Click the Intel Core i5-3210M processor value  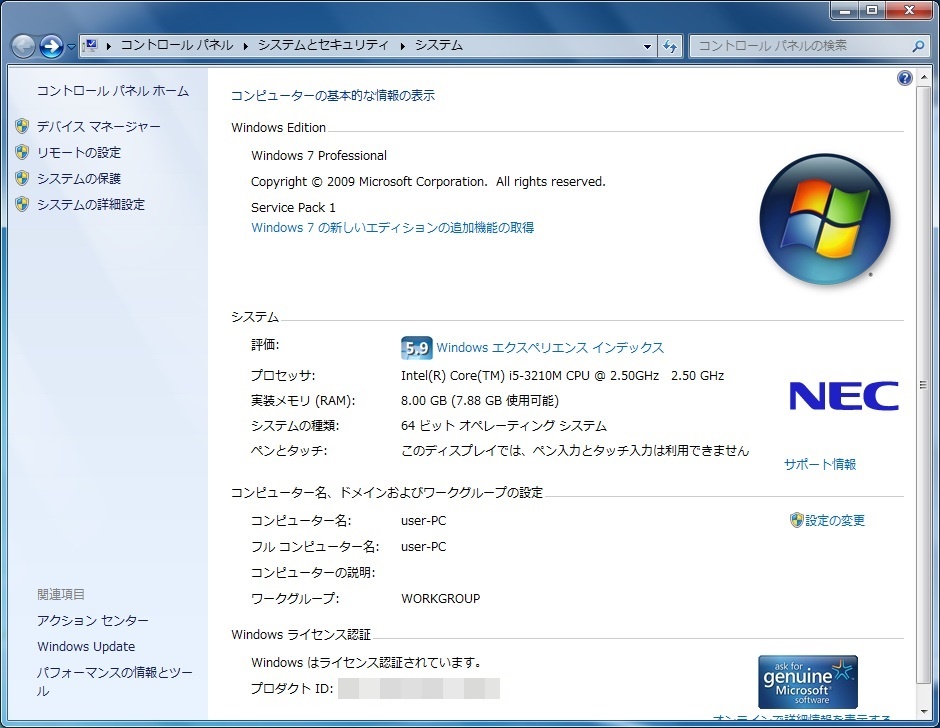pyautogui.click(x=562, y=376)
